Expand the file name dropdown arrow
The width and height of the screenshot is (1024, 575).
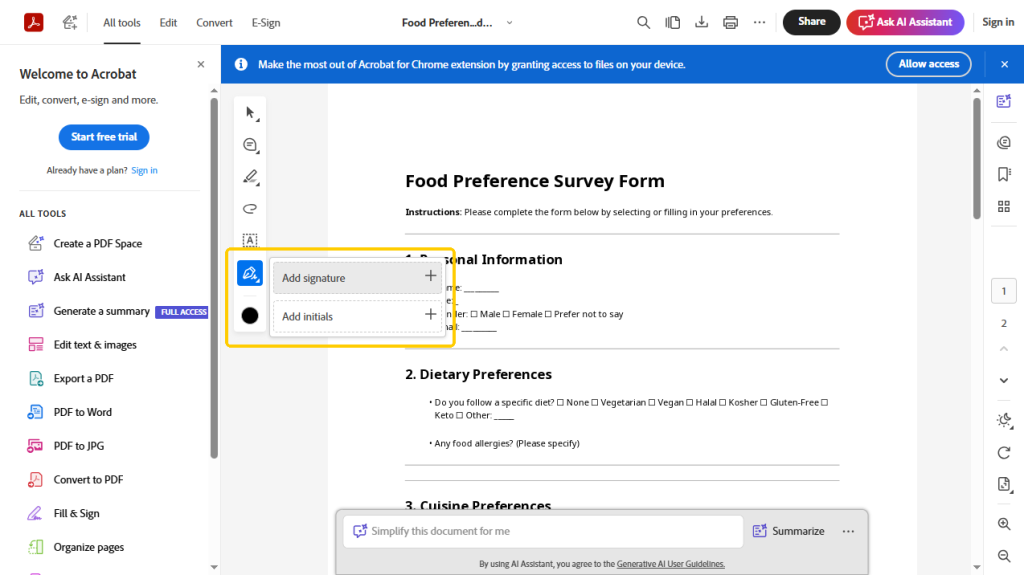pyautogui.click(x=509, y=23)
